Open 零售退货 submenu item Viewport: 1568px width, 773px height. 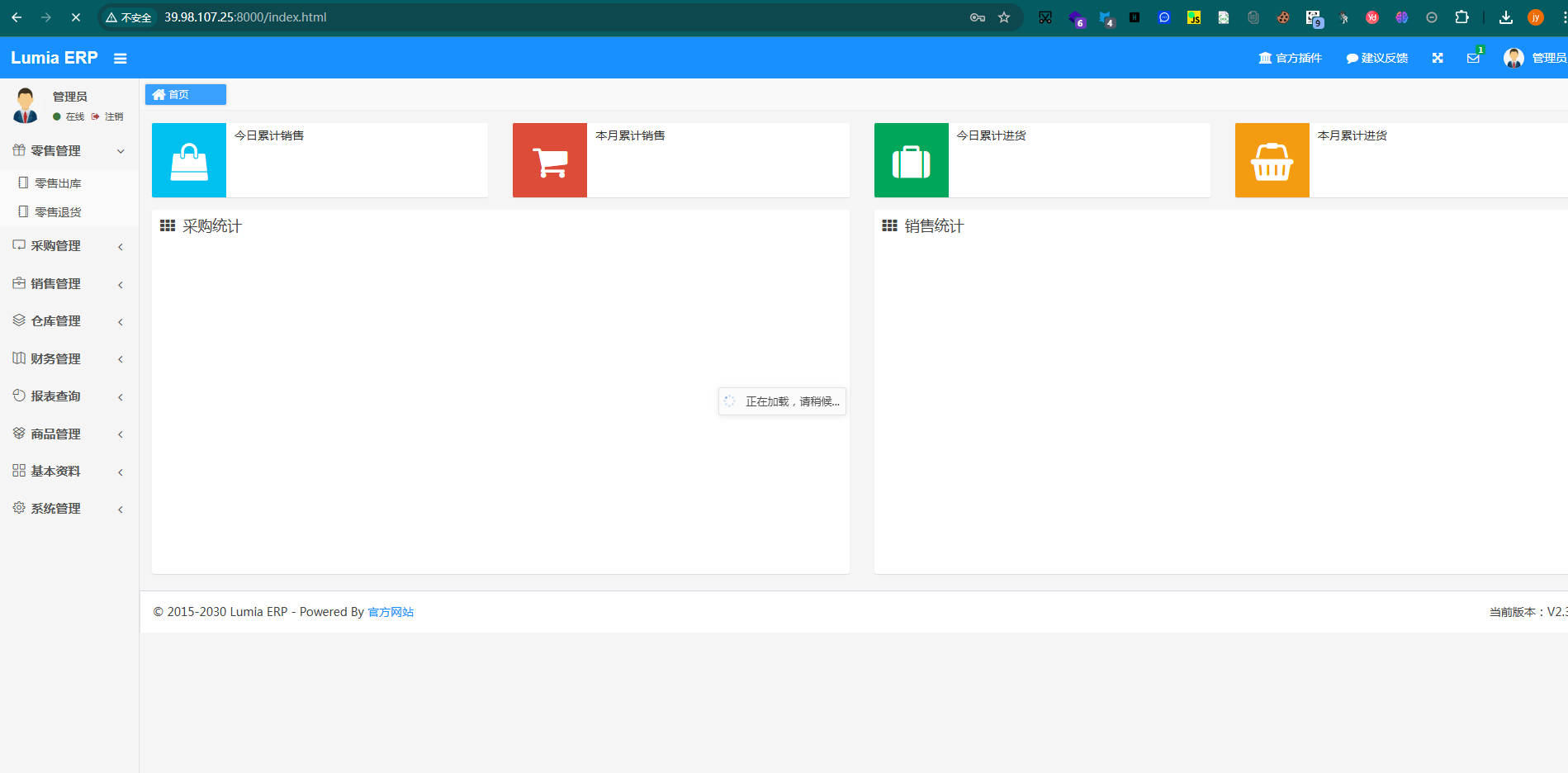click(58, 212)
